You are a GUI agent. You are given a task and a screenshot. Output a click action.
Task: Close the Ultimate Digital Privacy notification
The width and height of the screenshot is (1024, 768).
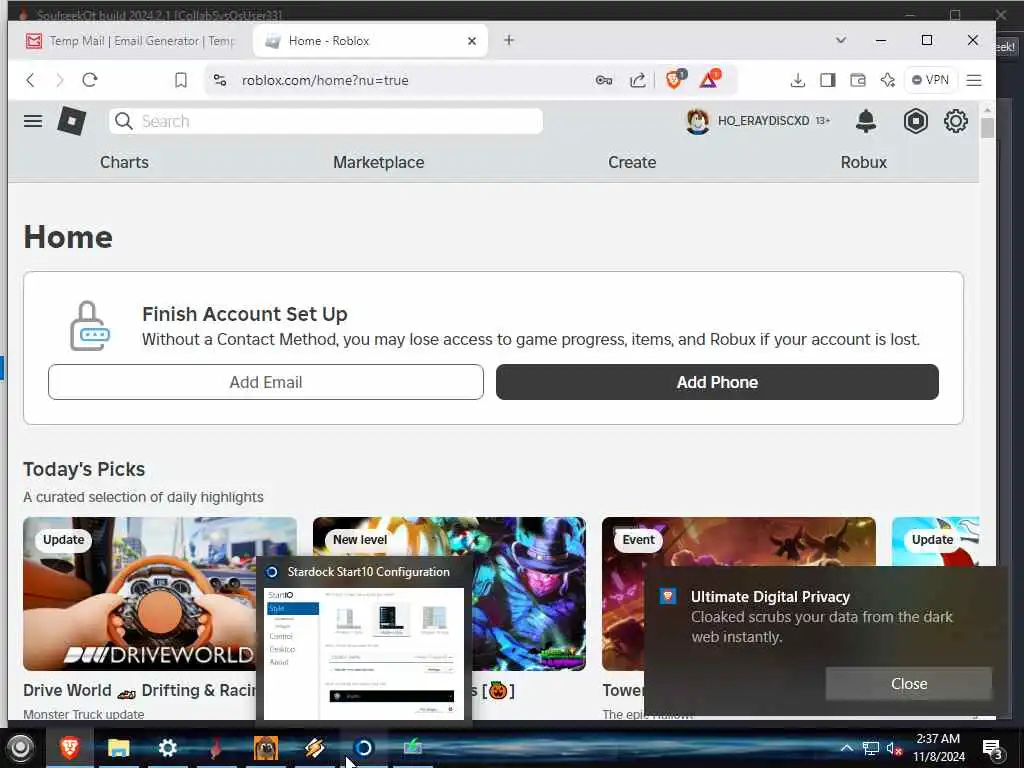pos(908,684)
